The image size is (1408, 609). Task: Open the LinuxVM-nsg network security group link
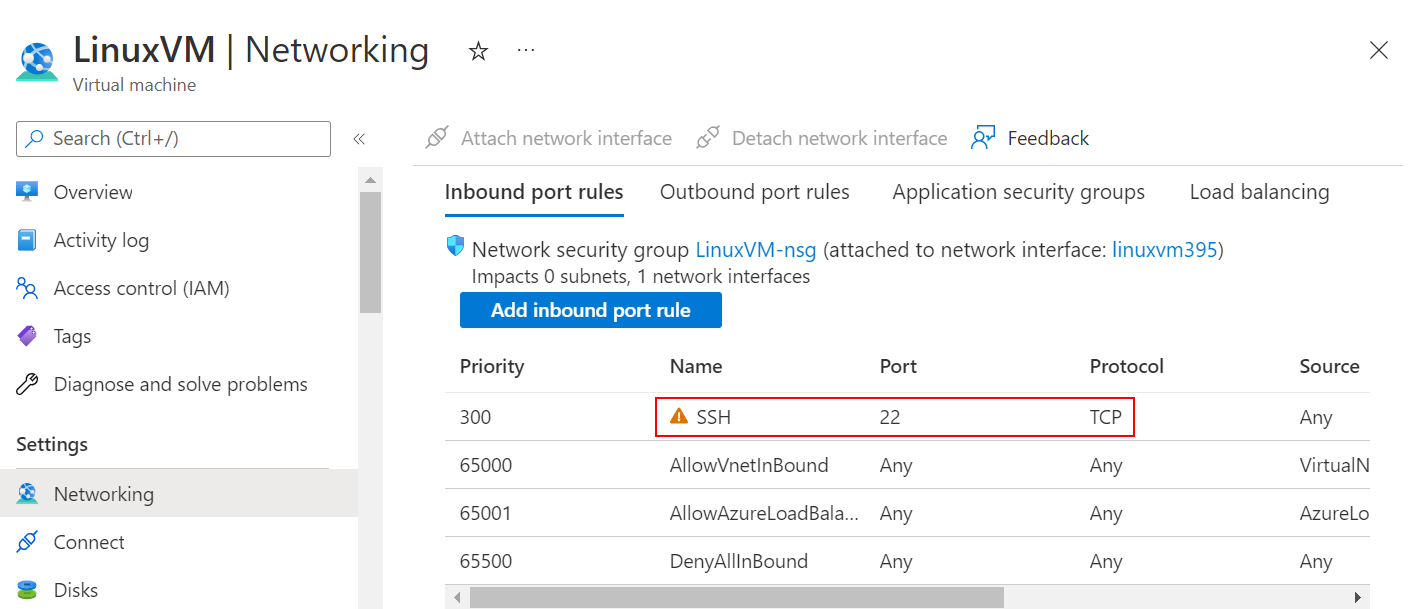pos(756,249)
